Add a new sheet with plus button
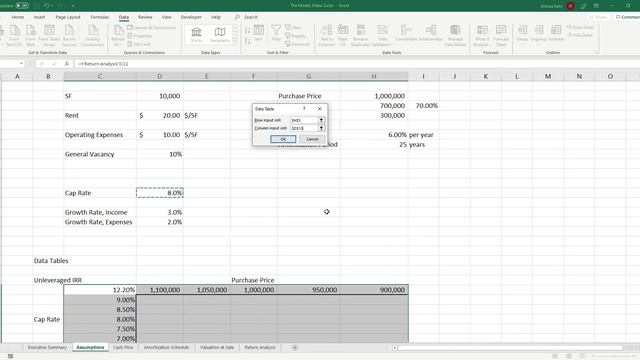This screenshot has height=360, width=640. pos(295,347)
